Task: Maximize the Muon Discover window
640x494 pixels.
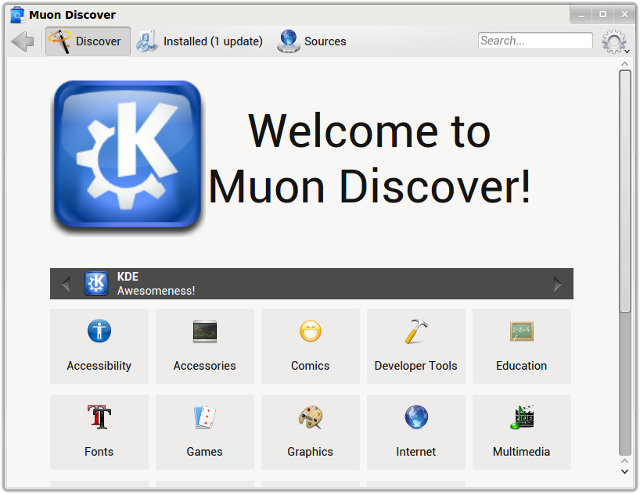Action: point(603,14)
